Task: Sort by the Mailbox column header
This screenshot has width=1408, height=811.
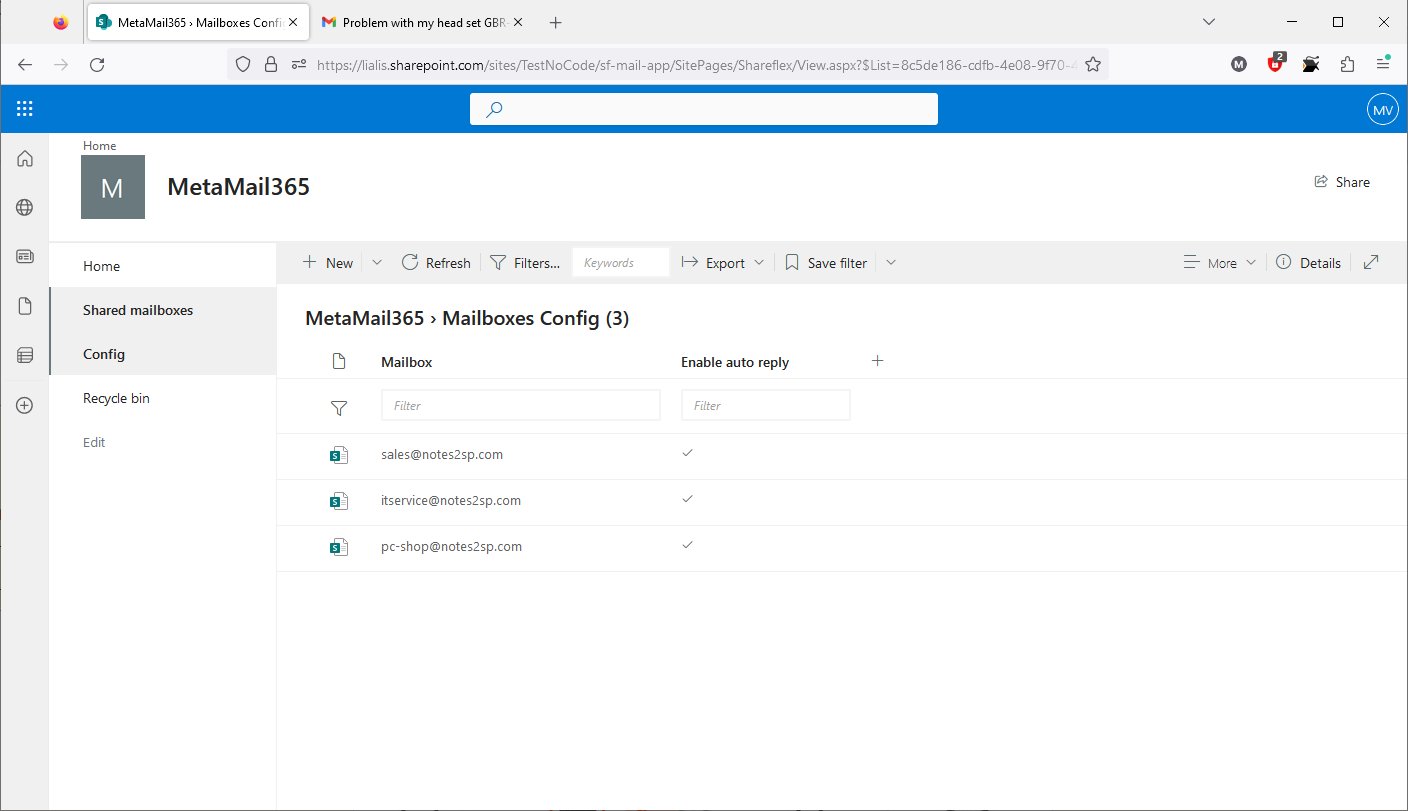Action: 407,362
